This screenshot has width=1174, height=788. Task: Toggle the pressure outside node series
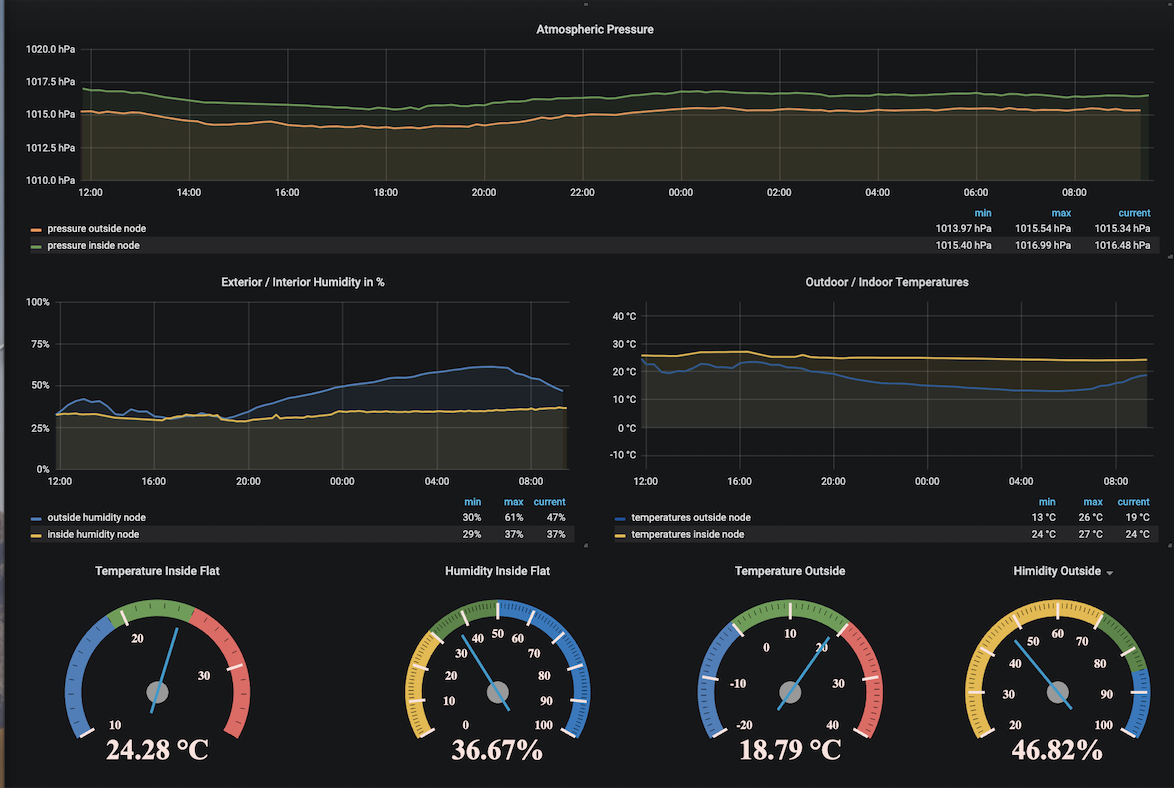pyautogui.click(x=97, y=228)
